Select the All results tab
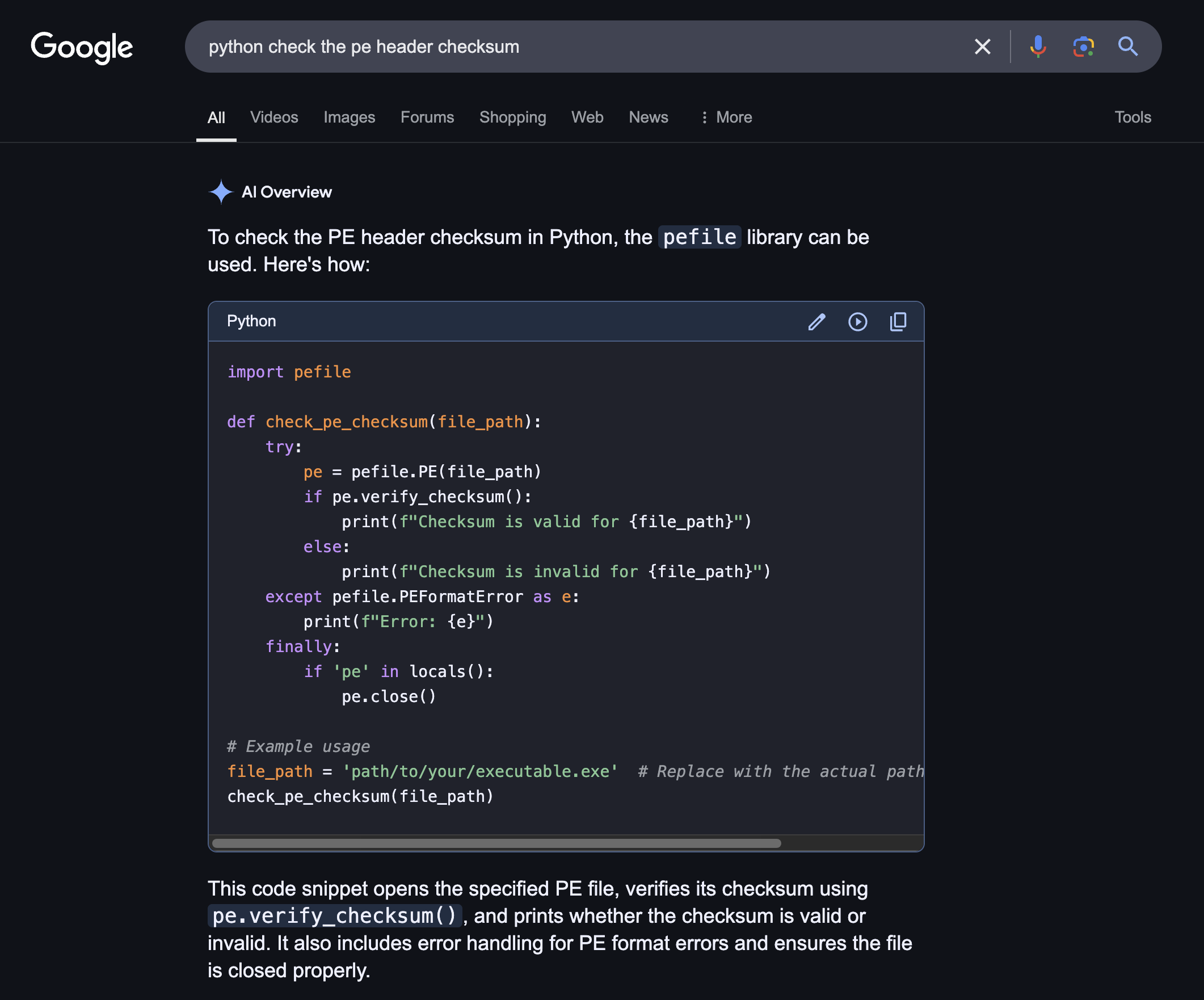Screen dimensions: 1204x1000 tap(216, 117)
